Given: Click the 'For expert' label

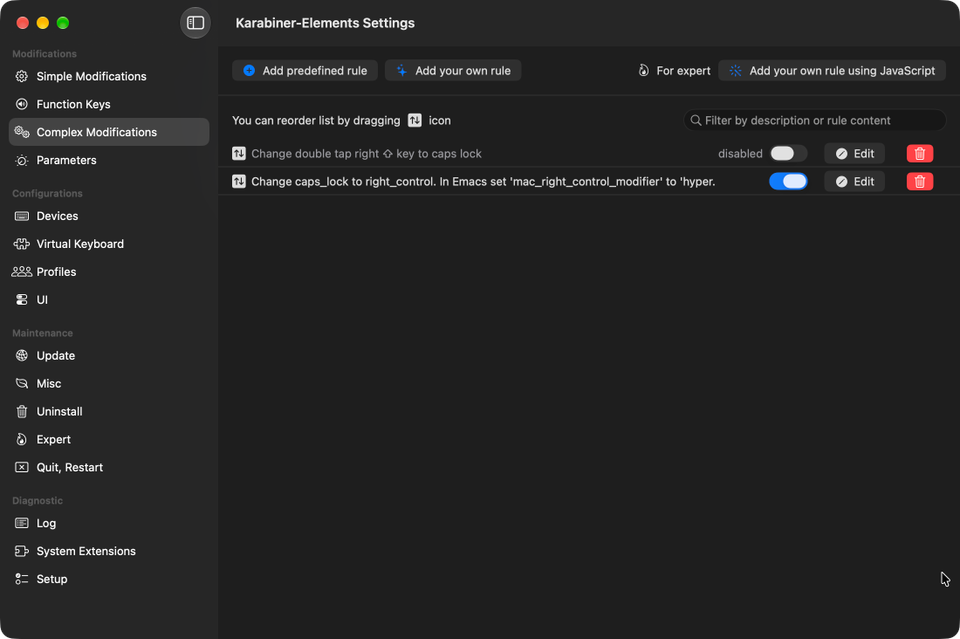Looking at the screenshot, I should tap(683, 70).
